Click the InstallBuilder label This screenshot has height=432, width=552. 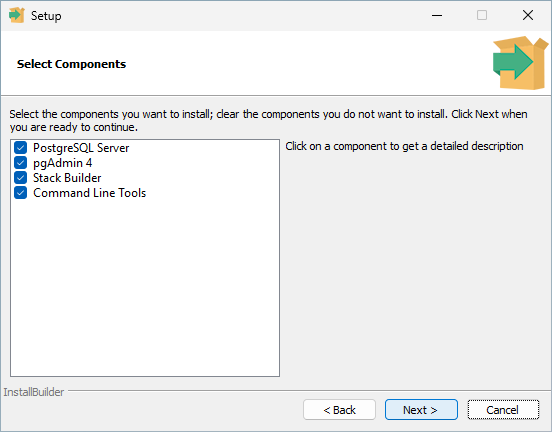(34, 392)
